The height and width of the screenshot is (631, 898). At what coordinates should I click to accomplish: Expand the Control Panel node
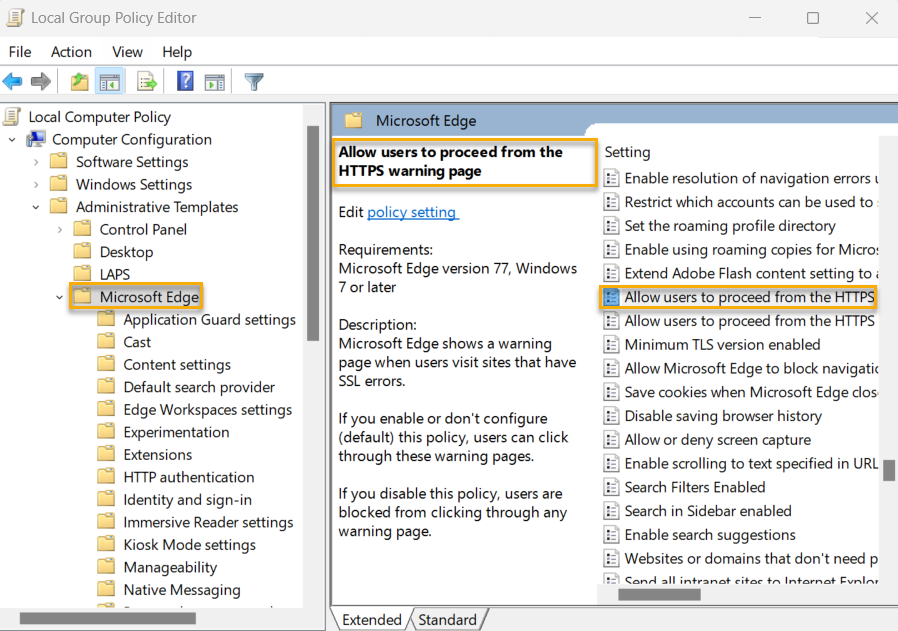click(x=58, y=229)
